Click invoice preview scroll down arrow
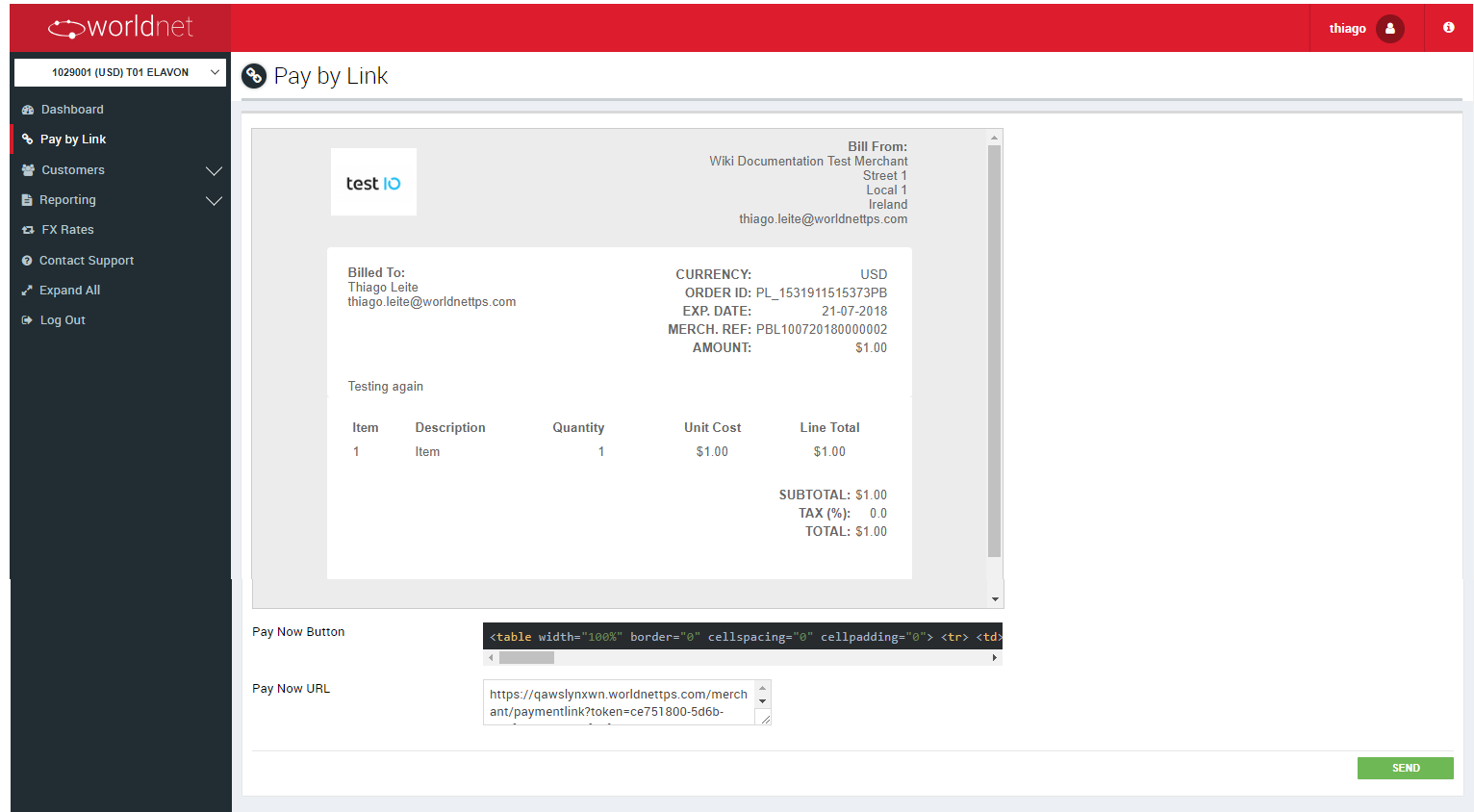The height and width of the screenshot is (812, 1474). click(995, 599)
